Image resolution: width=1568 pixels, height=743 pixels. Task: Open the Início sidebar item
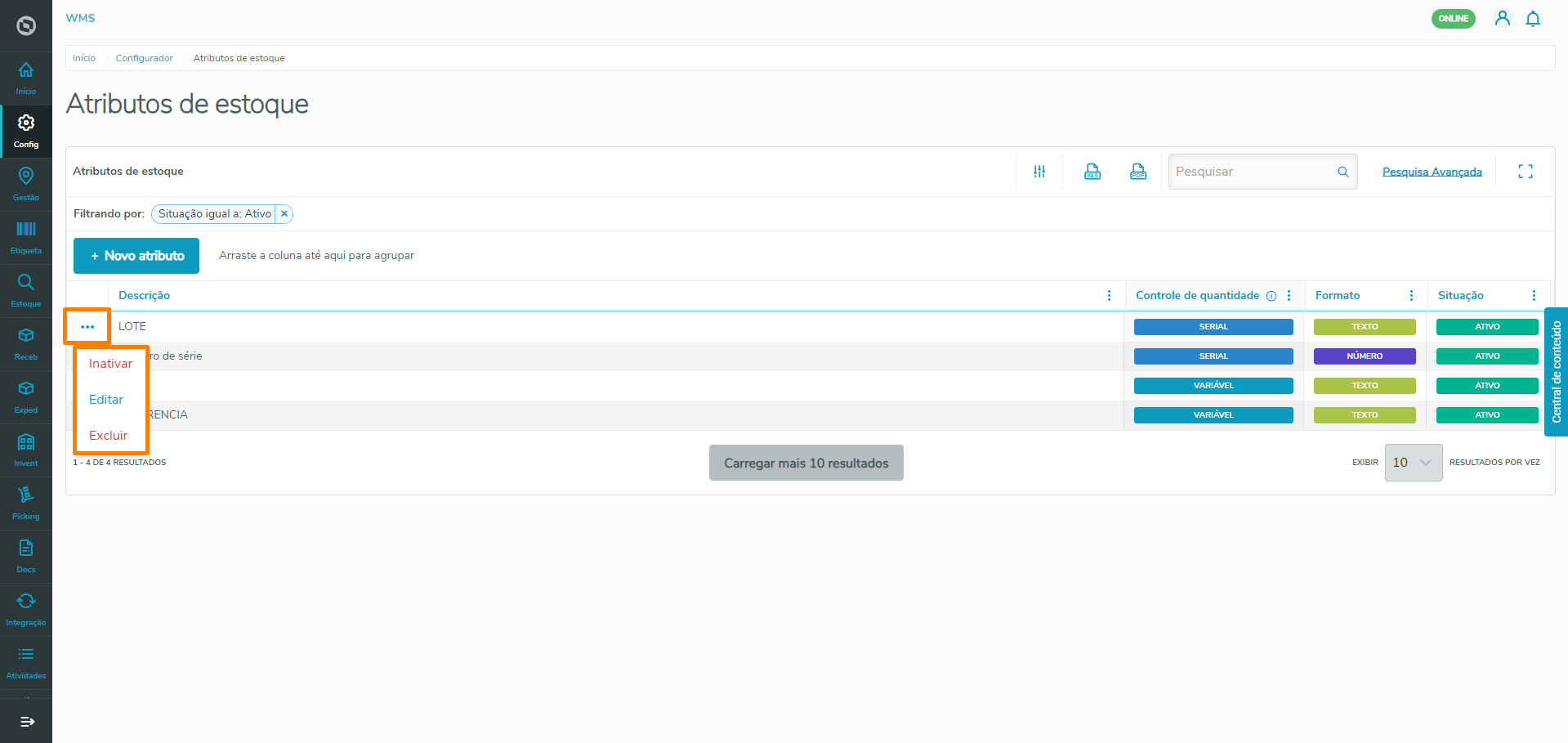coord(26,78)
